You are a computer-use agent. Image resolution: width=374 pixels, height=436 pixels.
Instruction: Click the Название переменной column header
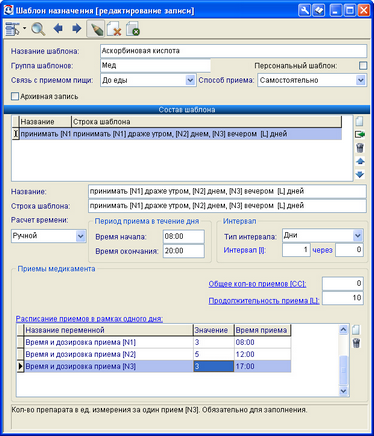108,330
